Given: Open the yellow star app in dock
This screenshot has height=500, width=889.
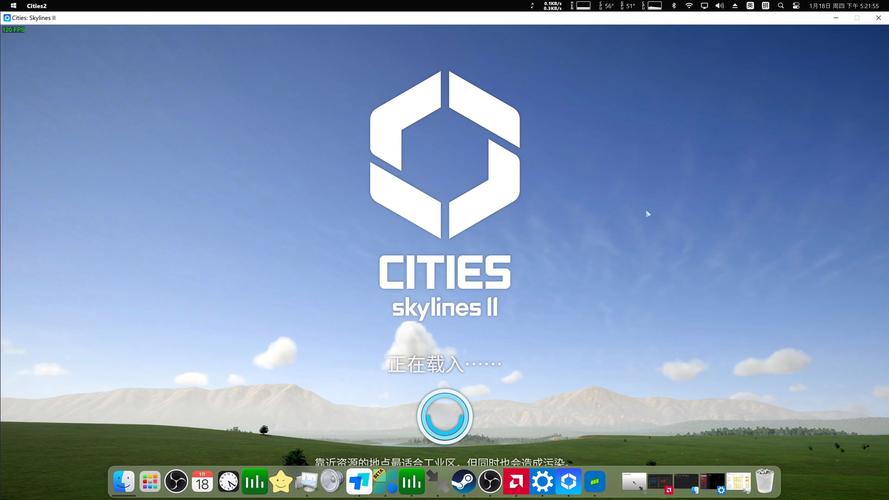Looking at the screenshot, I should (281, 482).
